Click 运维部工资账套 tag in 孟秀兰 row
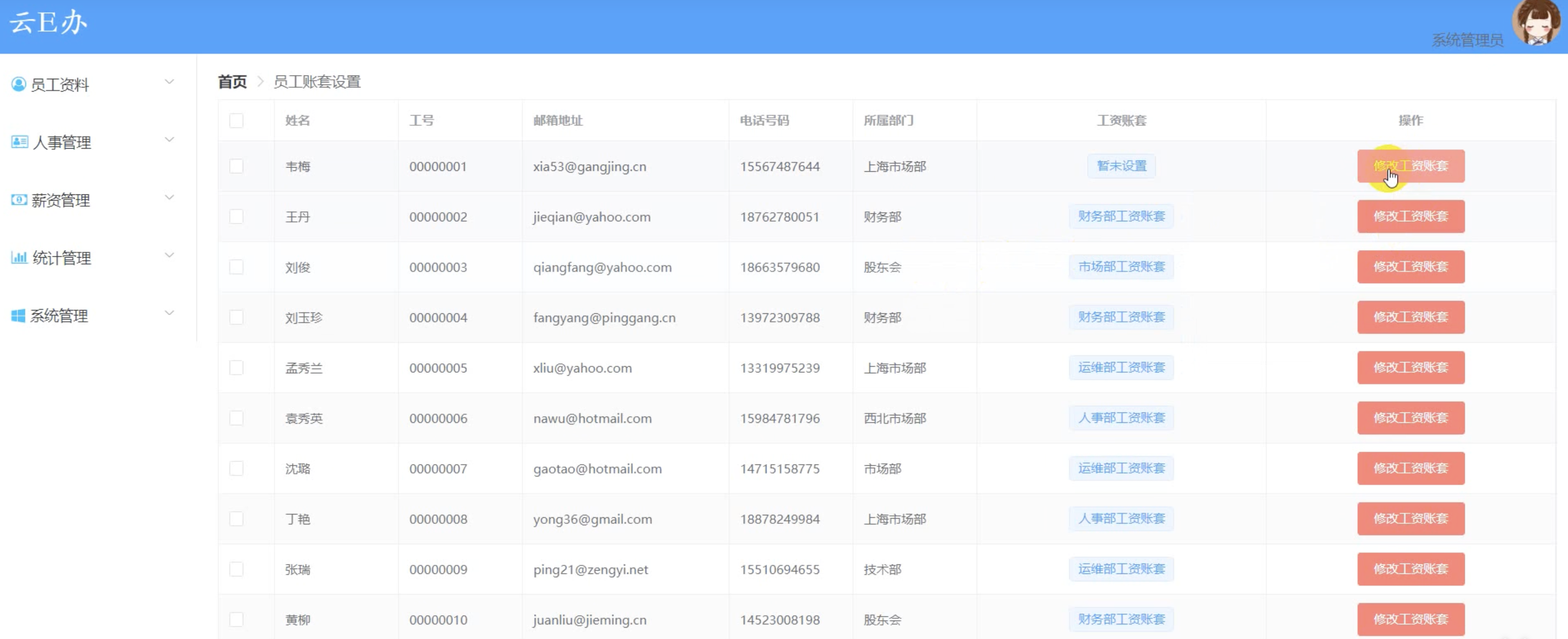The height and width of the screenshot is (639, 1568). [1121, 368]
